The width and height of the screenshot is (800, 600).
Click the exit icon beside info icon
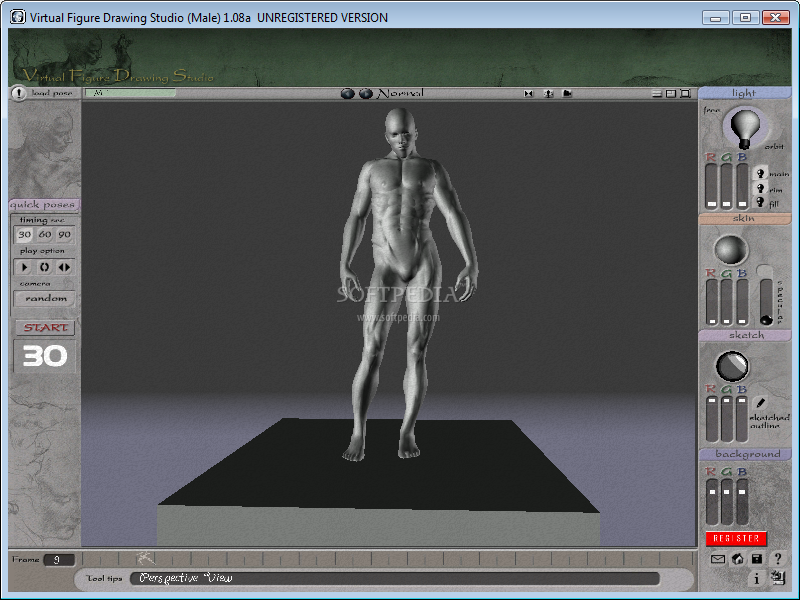[x=778, y=578]
